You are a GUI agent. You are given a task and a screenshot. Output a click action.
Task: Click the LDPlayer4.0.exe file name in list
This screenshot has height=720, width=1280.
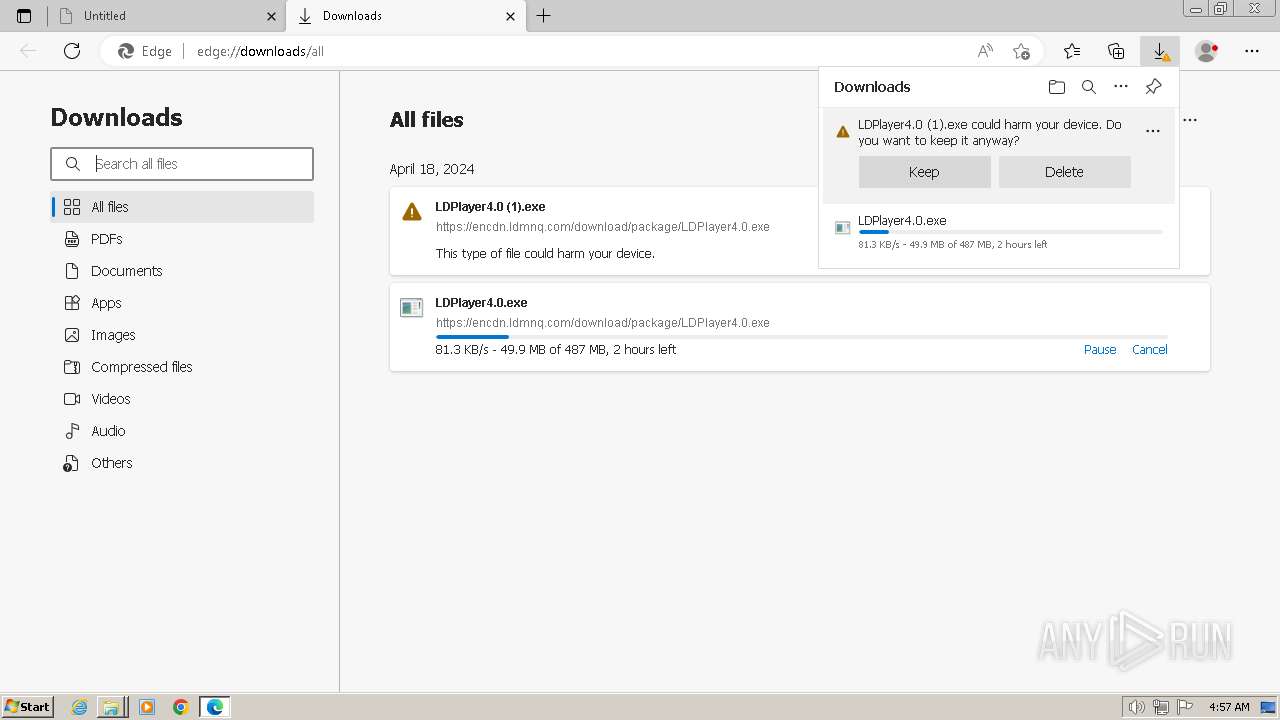[481, 303]
